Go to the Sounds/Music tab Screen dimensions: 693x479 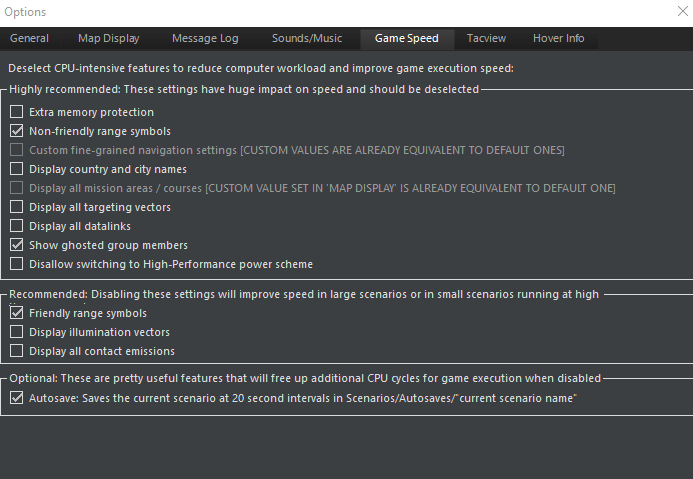[306, 39]
